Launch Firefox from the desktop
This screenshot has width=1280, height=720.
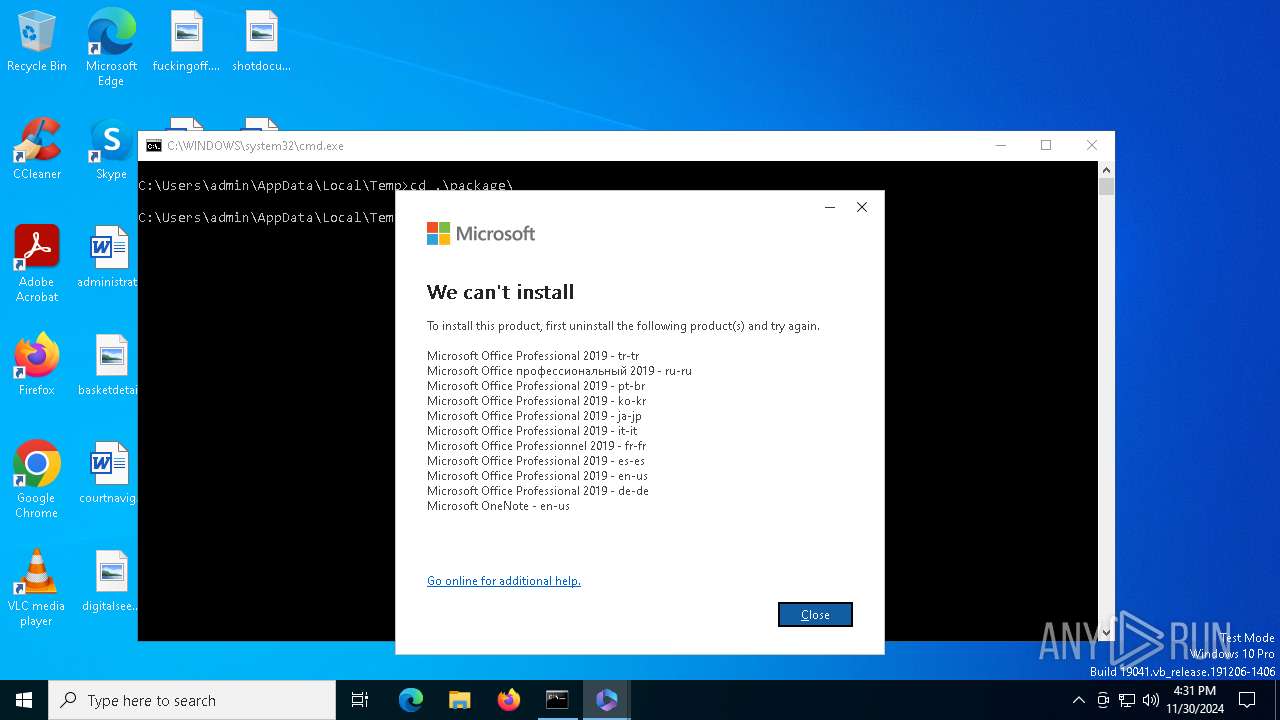(x=37, y=365)
